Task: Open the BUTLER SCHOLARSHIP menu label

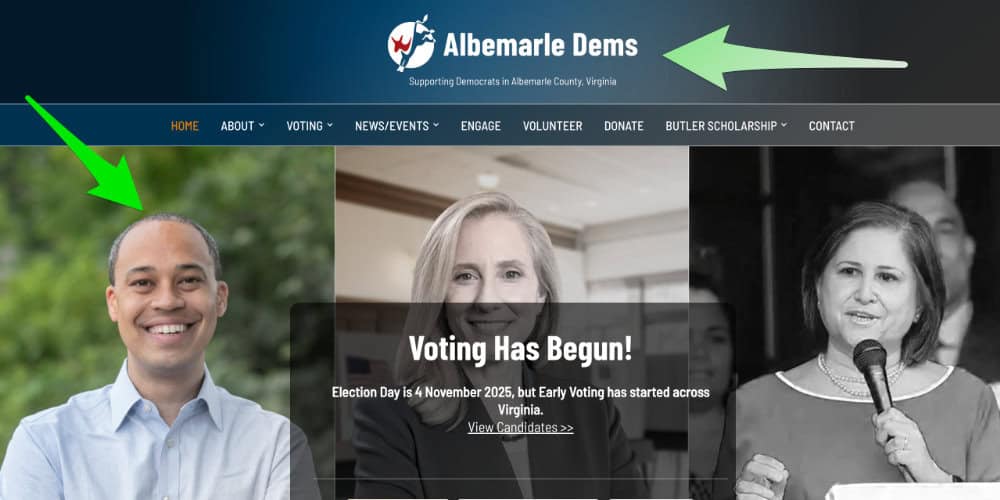Action: coord(721,126)
